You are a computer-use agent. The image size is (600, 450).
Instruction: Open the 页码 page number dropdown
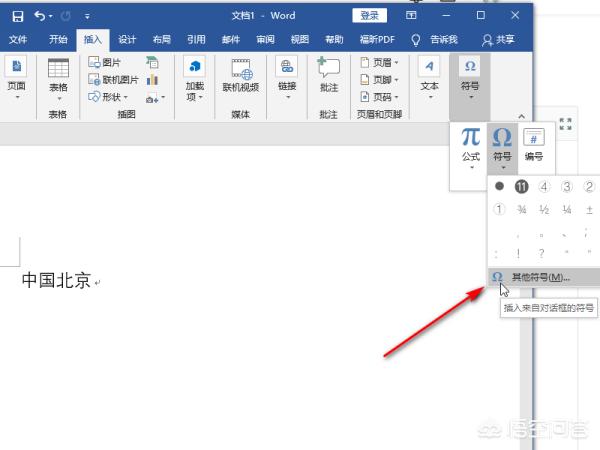click(380, 97)
